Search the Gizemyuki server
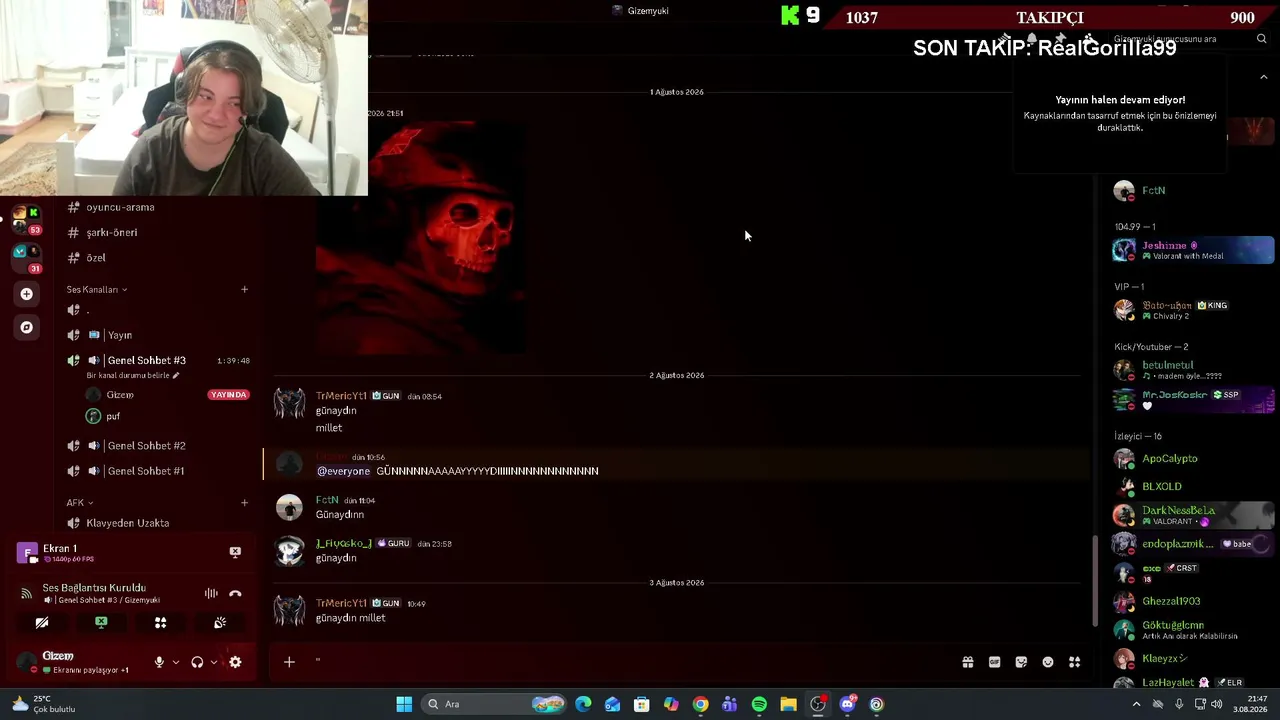The width and height of the screenshot is (1280, 720). point(1190,39)
